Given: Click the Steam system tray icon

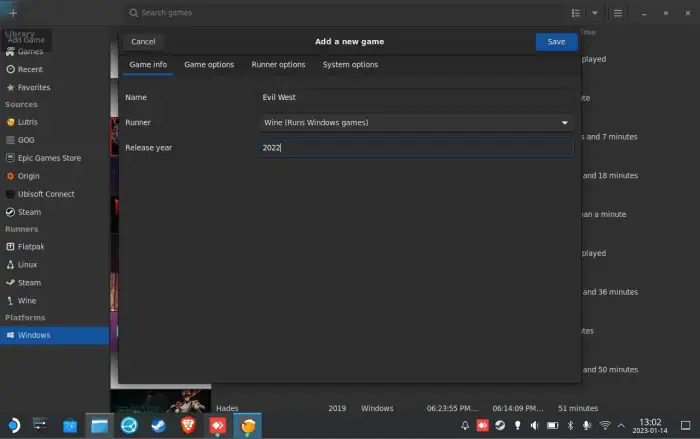Looking at the screenshot, I should pyautogui.click(x=500, y=426).
